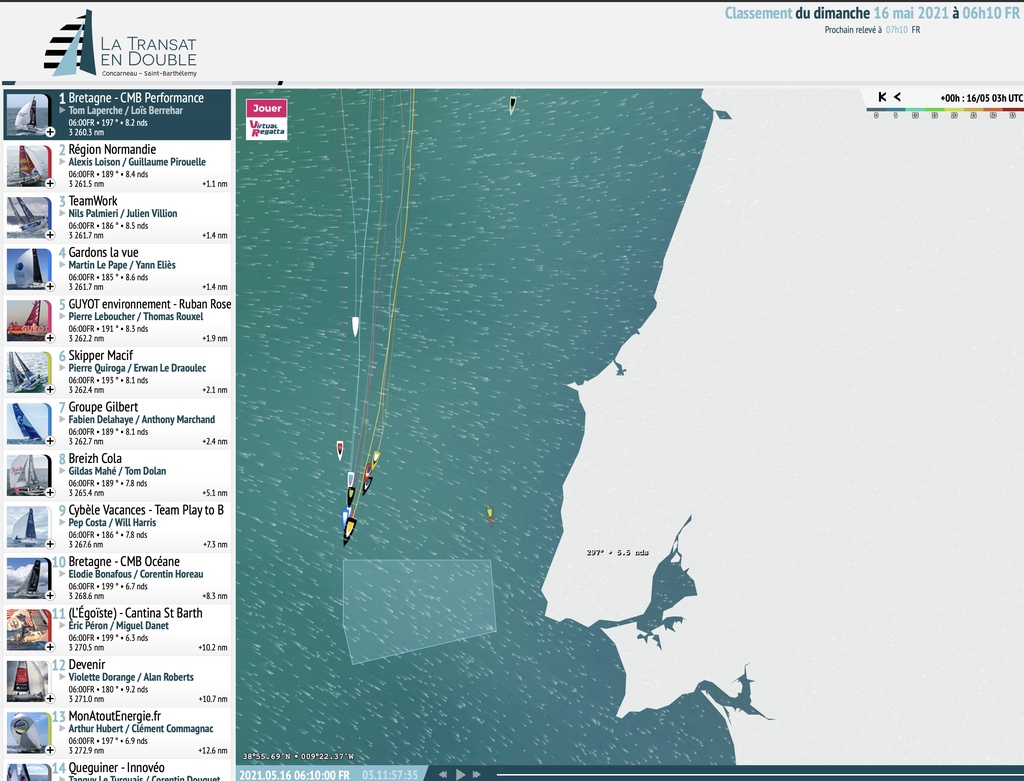Select the isolated boat marker east of the fleet
This screenshot has width=1024, height=781.
click(489, 515)
